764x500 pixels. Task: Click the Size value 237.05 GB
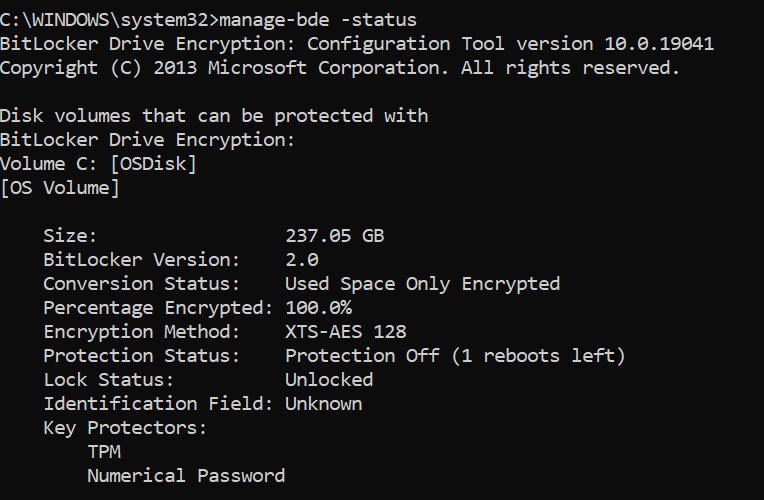(x=334, y=236)
